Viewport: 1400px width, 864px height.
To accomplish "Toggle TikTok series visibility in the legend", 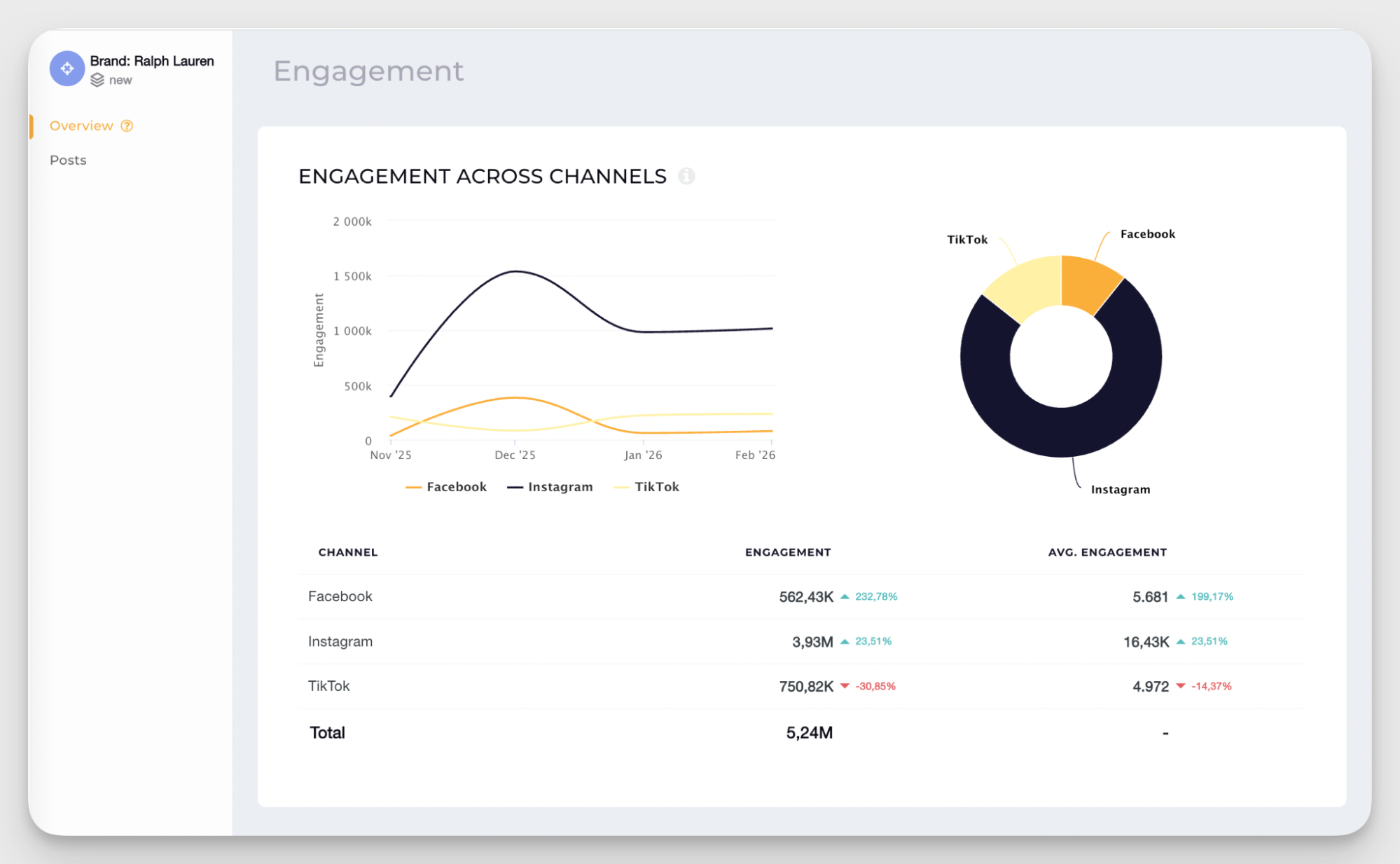I will tap(657, 486).
